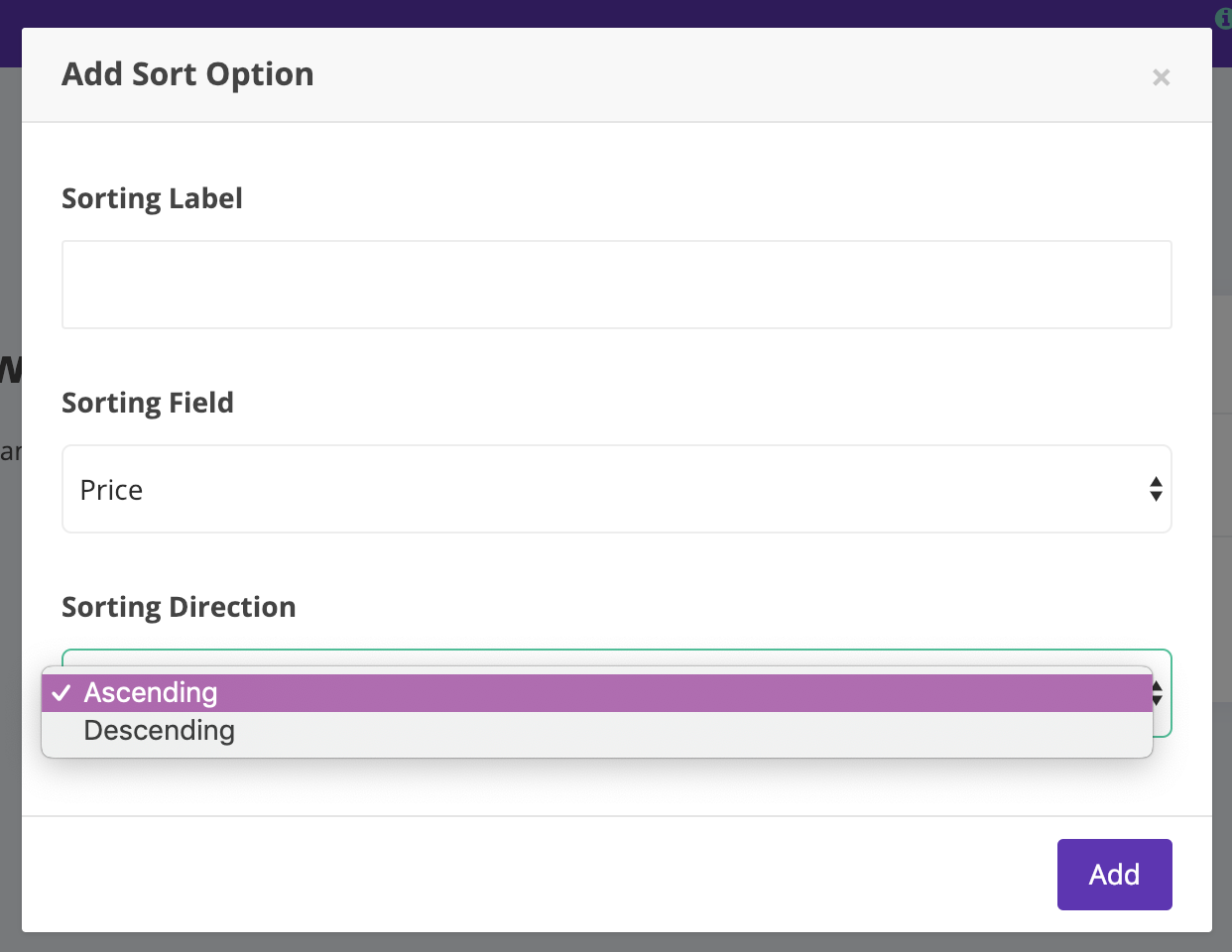
Task: Open the Sorting Field dropdown
Action: 617,489
